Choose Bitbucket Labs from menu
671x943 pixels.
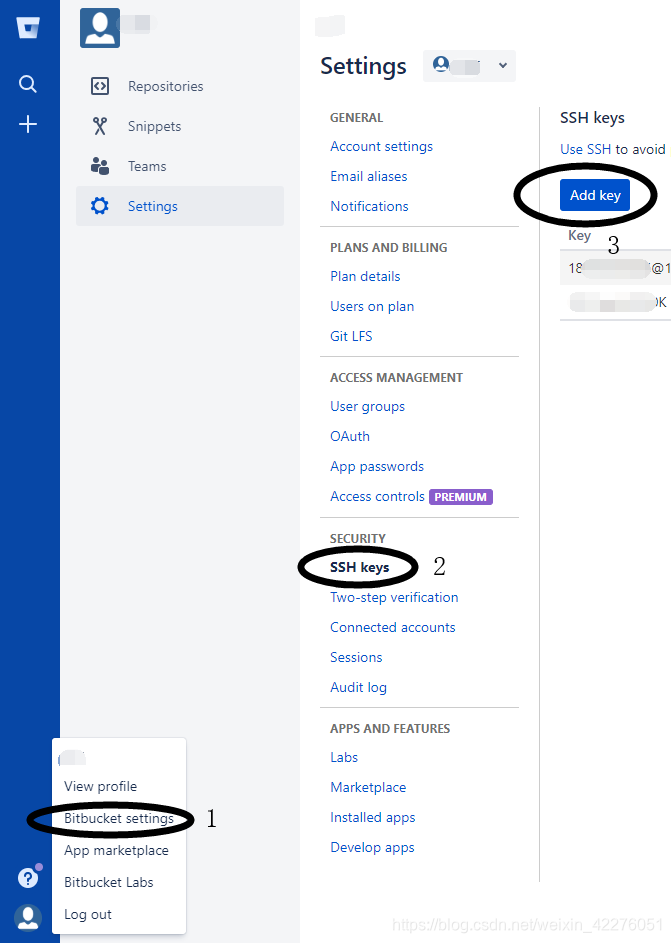click(109, 882)
